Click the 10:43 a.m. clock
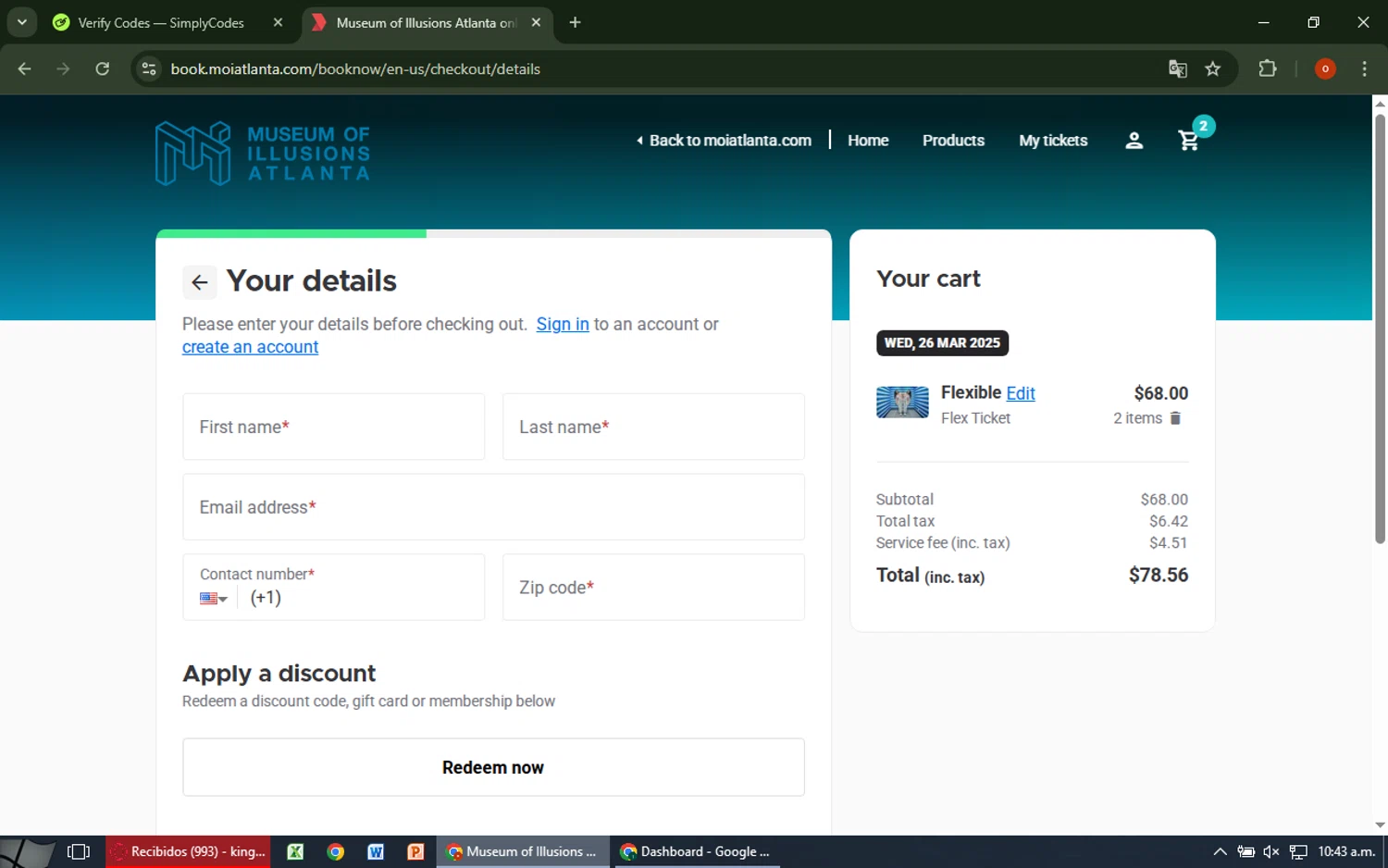This screenshot has width=1388, height=868. [x=1346, y=851]
